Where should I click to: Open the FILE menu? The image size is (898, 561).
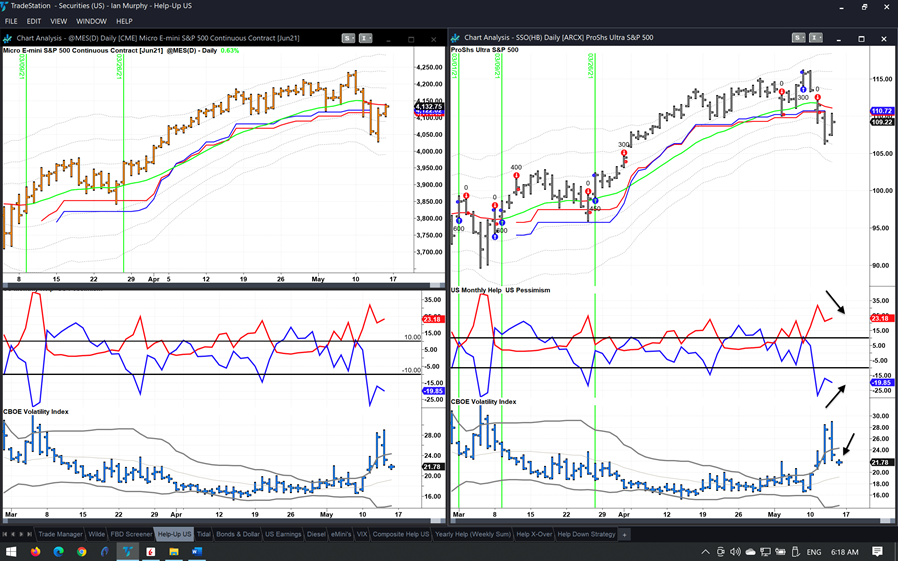(x=11, y=21)
